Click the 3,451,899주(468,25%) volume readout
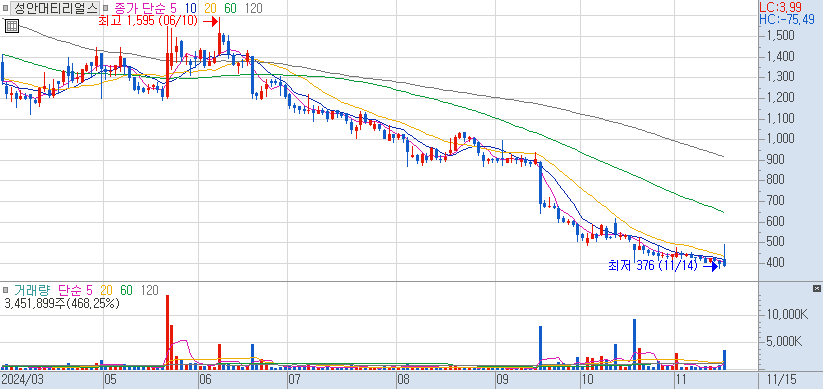The height and width of the screenshot is (389, 823). tap(62, 303)
